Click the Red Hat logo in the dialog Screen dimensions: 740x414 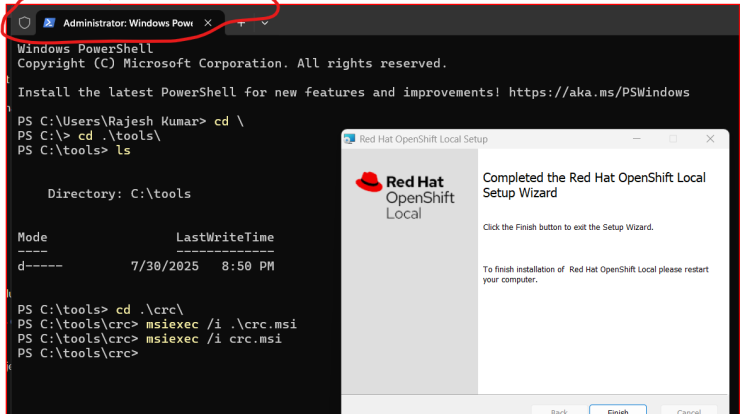point(405,195)
